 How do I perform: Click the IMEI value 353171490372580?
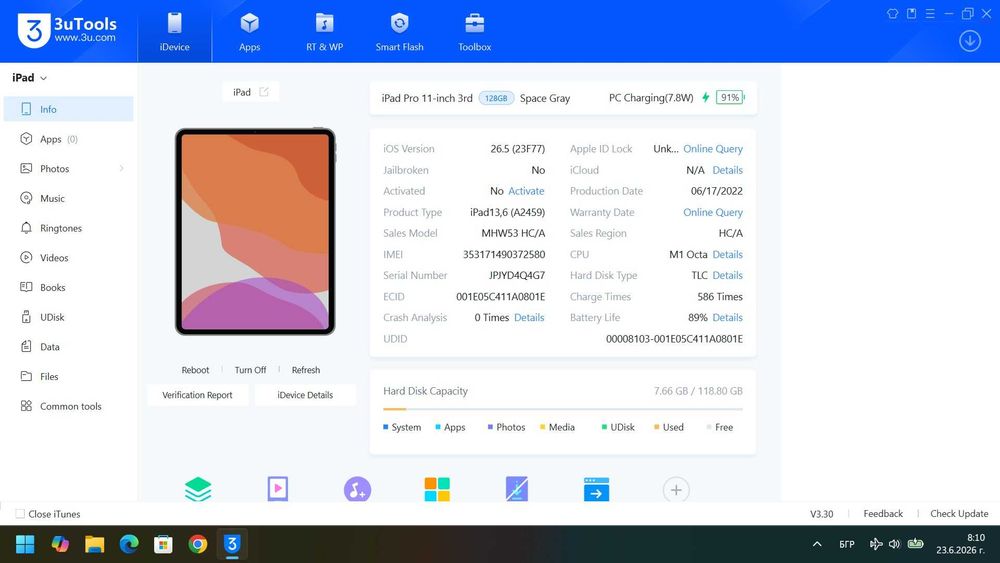click(504, 254)
